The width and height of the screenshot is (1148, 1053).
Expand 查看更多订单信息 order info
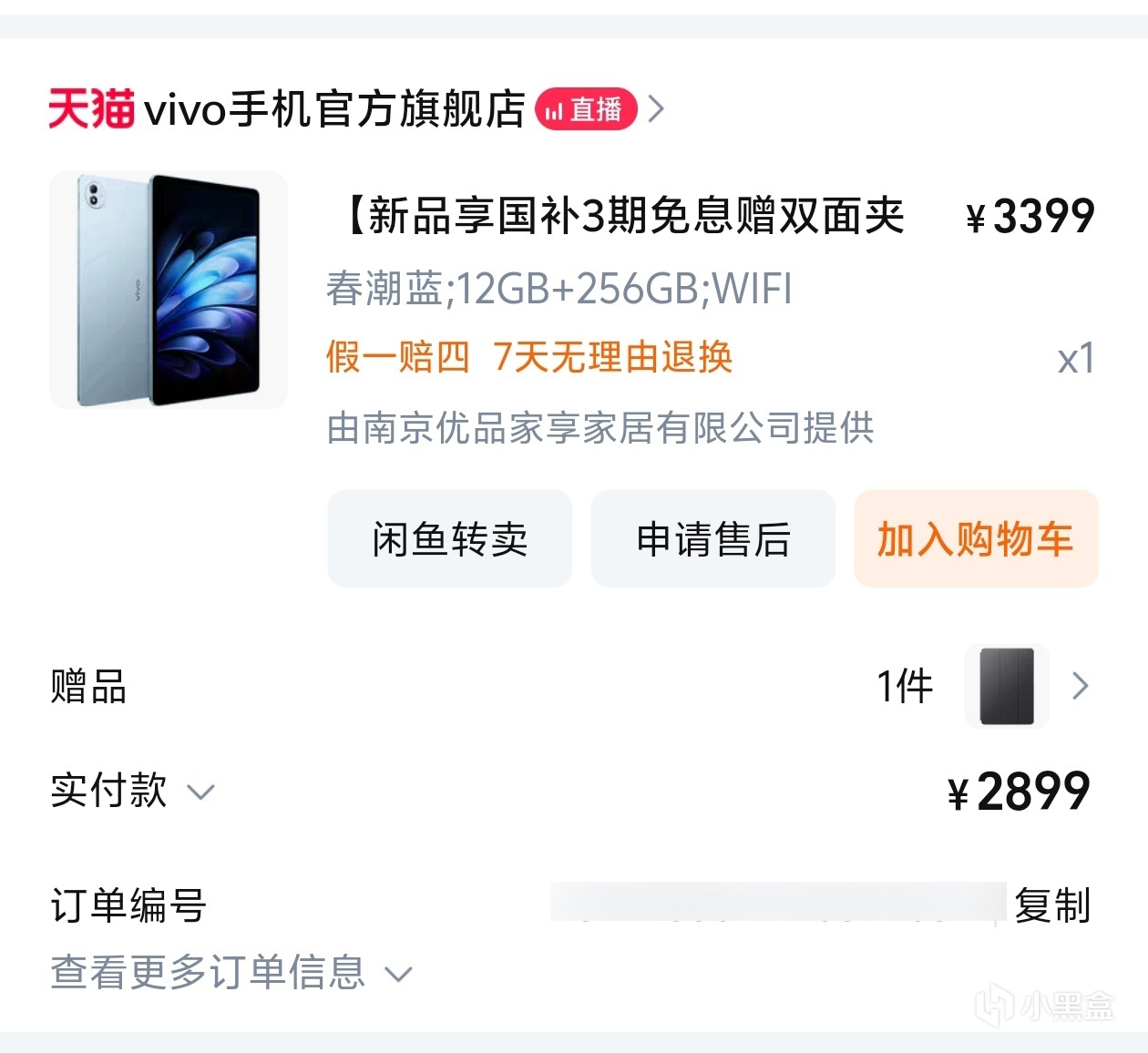(231, 972)
